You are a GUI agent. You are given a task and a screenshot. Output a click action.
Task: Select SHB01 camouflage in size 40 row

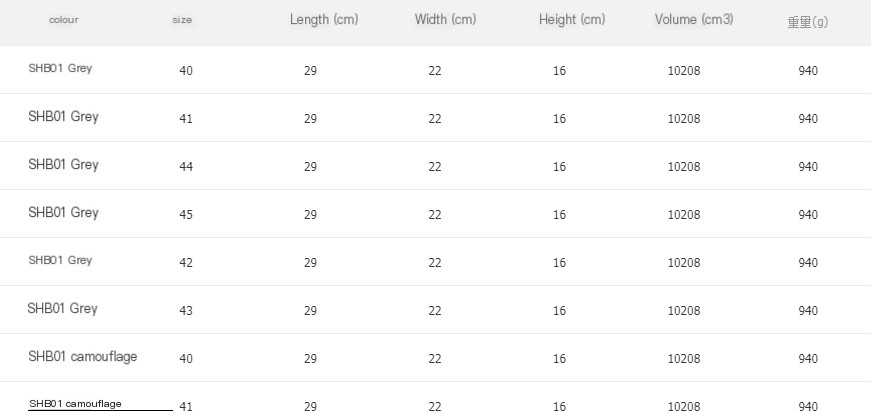click(83, 357)
